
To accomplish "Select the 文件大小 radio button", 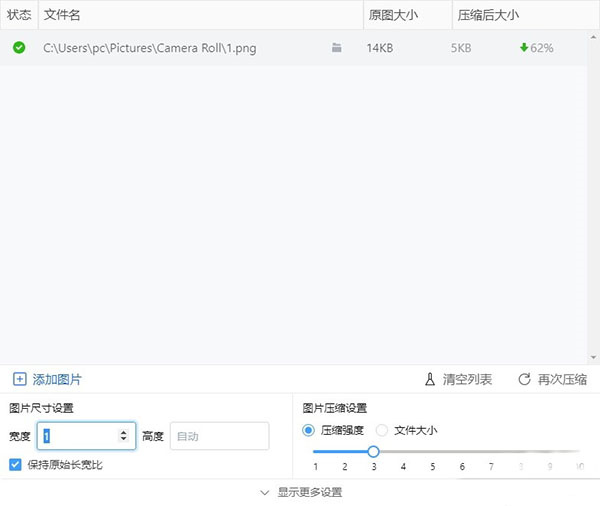I will click(382, 430).
